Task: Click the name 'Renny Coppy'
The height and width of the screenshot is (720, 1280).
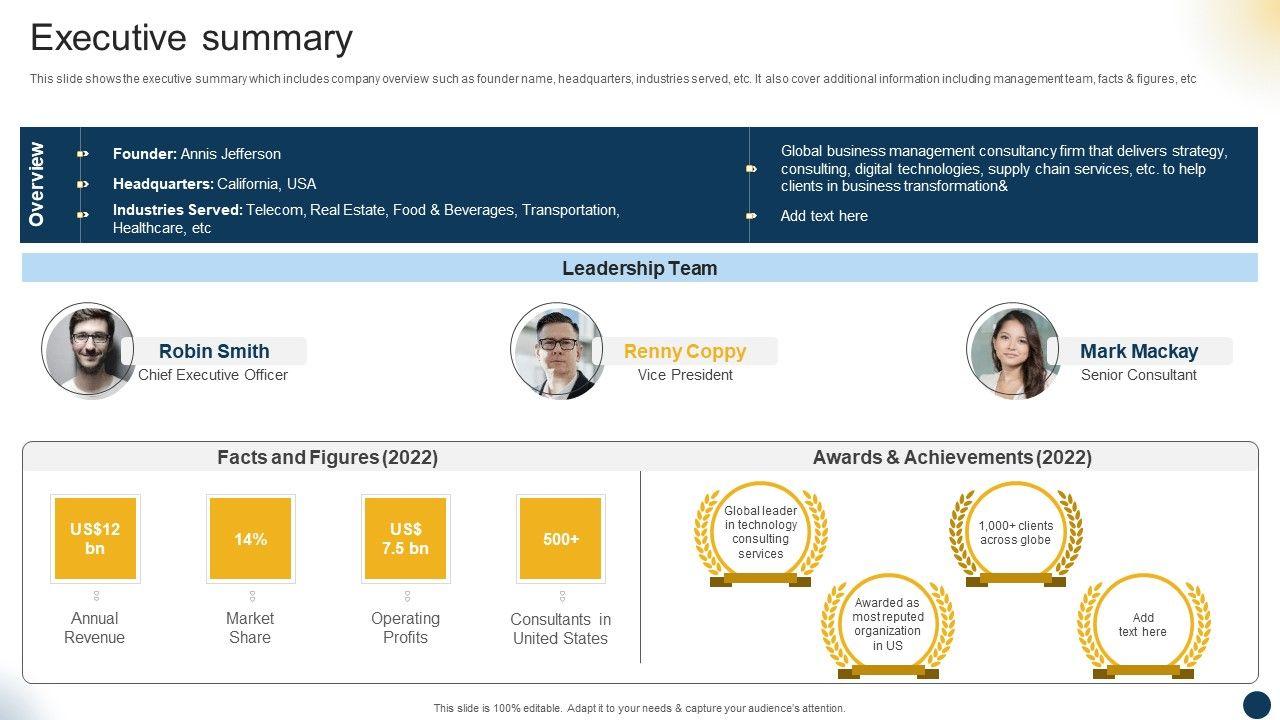Action: tap(685, 351)
